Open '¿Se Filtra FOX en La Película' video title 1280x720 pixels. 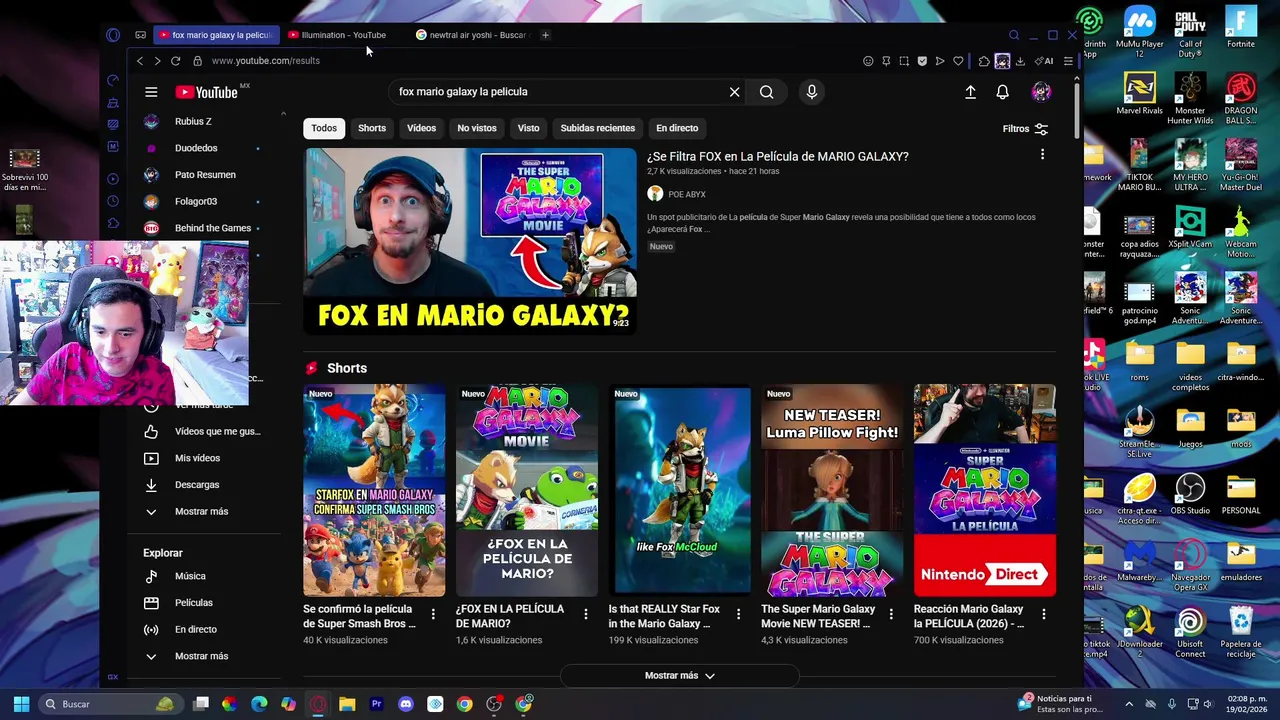(777, 156)
